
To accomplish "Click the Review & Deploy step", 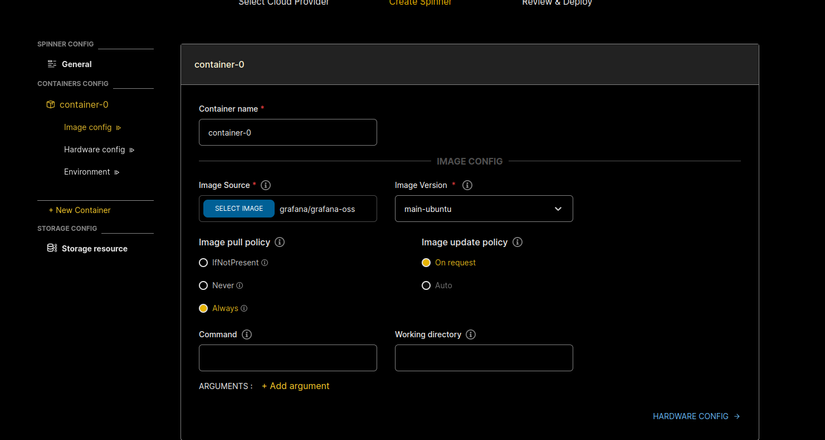I will pyautogui.click(x=557, y=3).
